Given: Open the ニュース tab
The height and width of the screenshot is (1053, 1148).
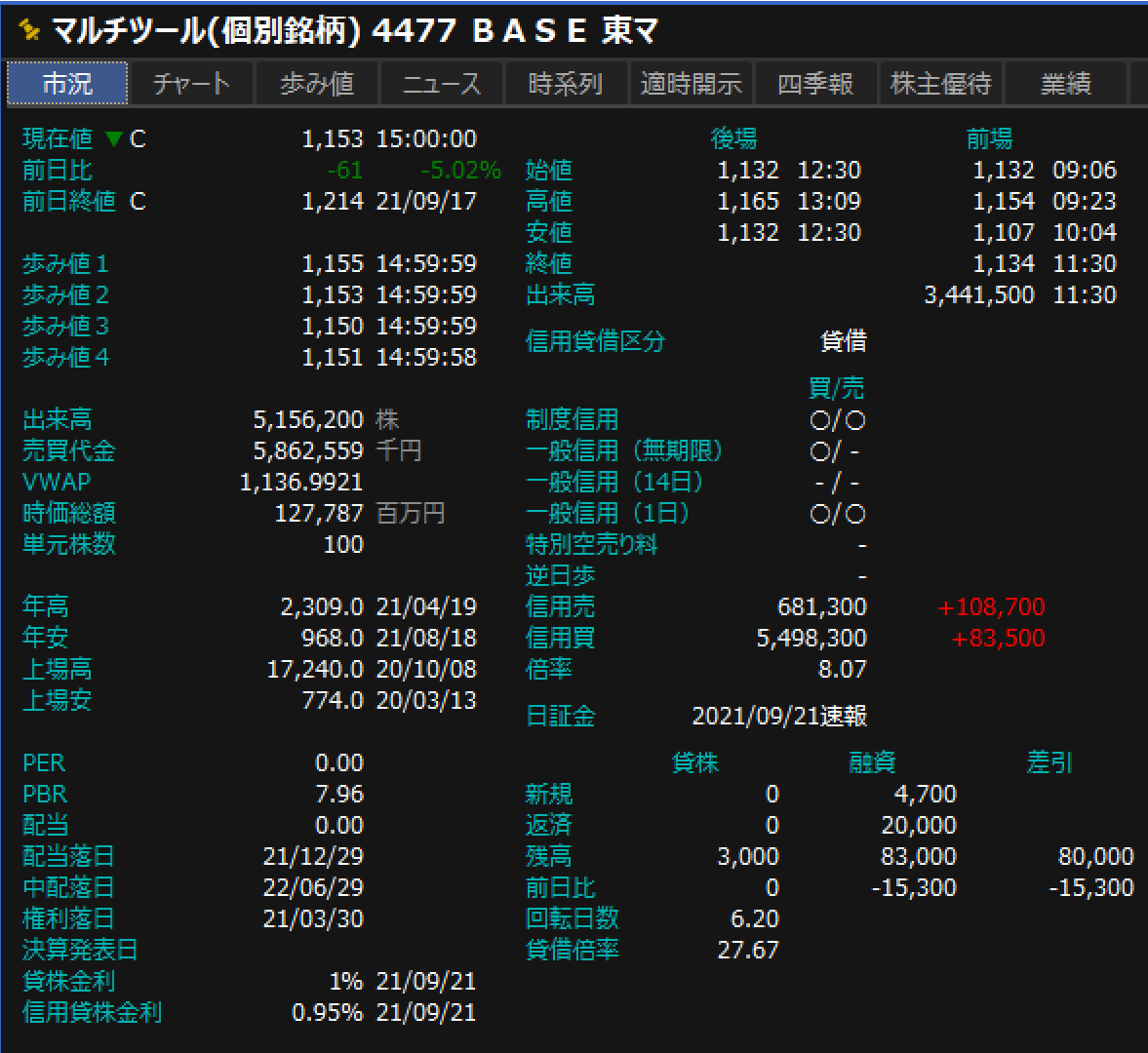Looking at the screenshot, I should (442, 84).
